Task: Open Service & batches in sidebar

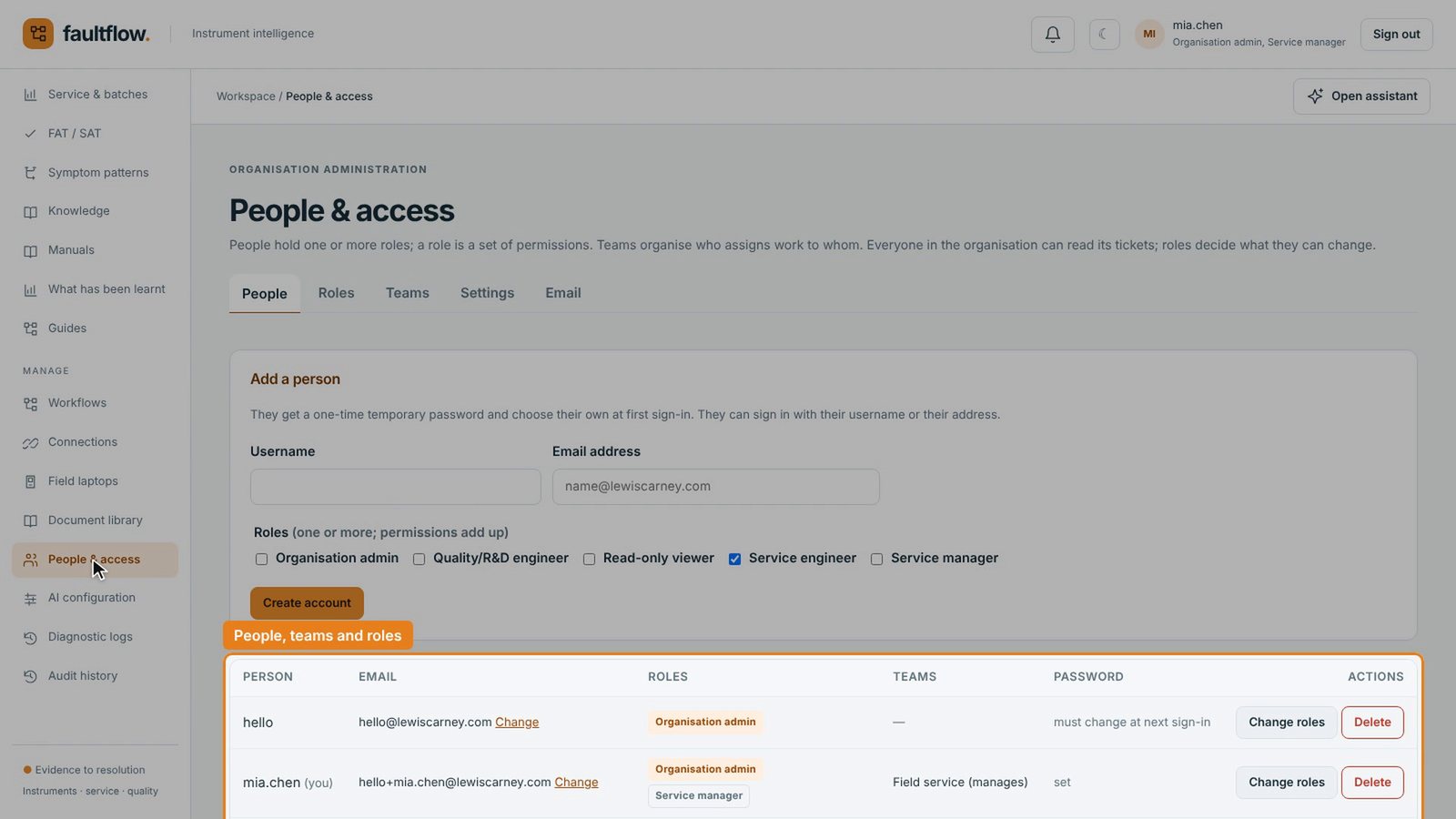Action: (95, 95)
